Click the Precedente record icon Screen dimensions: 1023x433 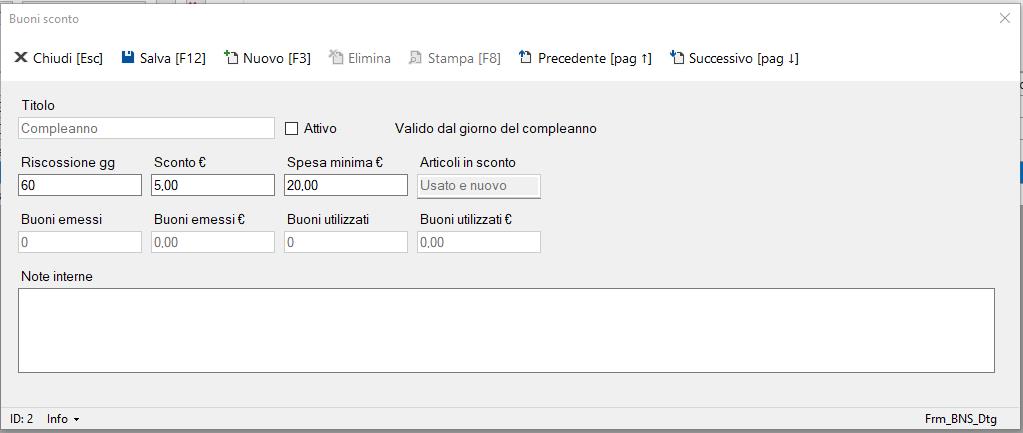525,58
